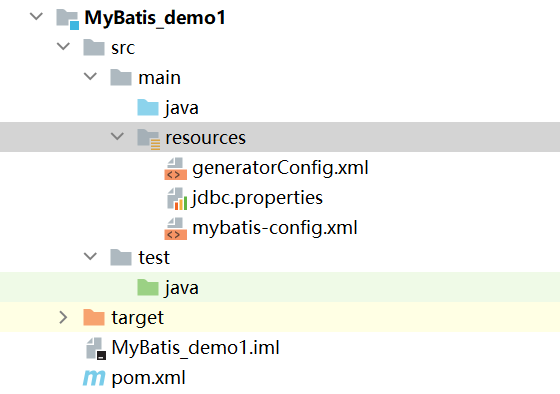The image size is (560, 394).
Task: Click the orange target folder icon
Action: click(x=94, y=317)
